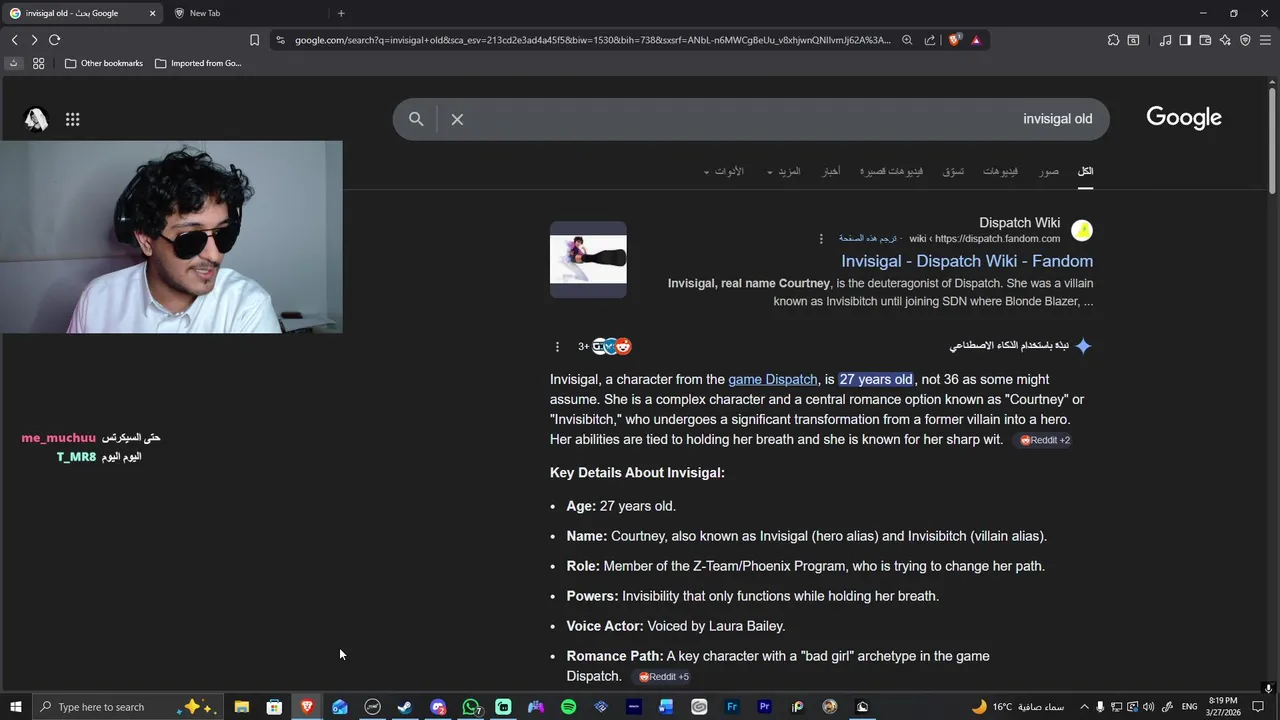Open new tab with plus button
The width and height of the screenshot is (1280, 720).
click(x=341, y=13)
